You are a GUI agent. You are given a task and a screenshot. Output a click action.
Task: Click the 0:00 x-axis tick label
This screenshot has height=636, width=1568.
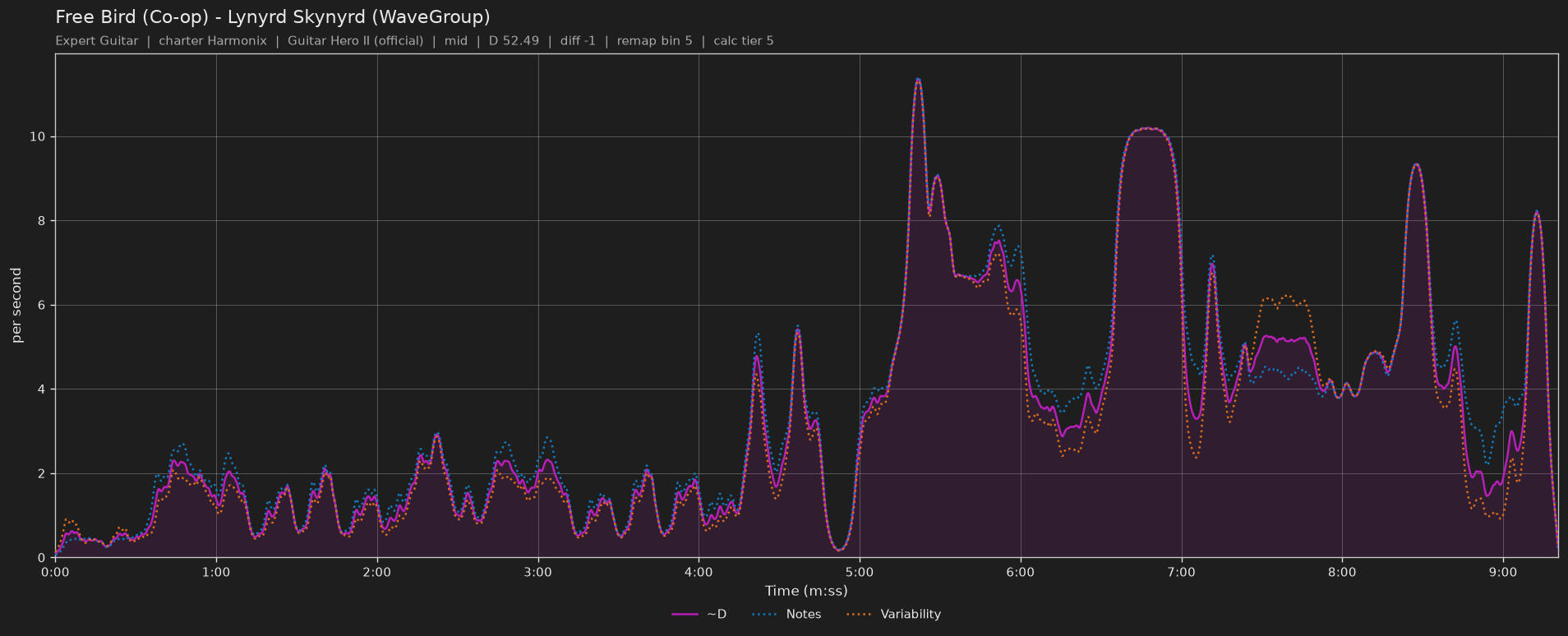pos(56,573)
